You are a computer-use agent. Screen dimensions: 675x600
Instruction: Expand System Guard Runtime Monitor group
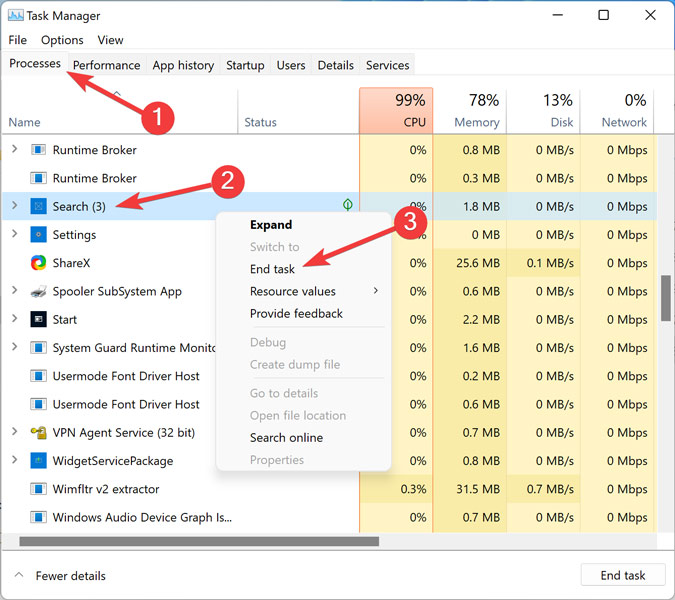pos(15,346)
